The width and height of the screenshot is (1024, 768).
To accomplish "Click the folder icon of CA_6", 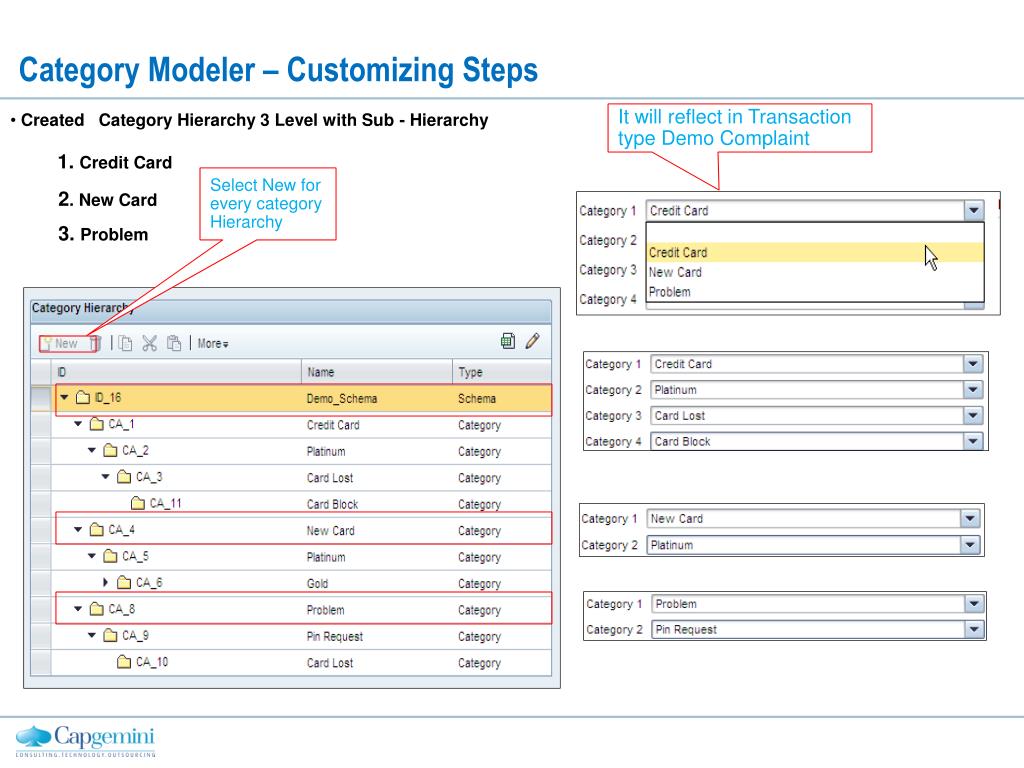I will (x=124, y=583).
